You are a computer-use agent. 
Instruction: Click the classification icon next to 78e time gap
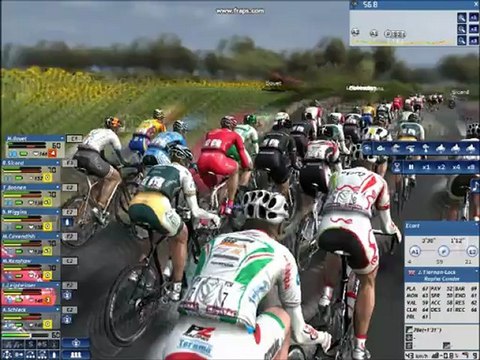(x=409, y=330)
